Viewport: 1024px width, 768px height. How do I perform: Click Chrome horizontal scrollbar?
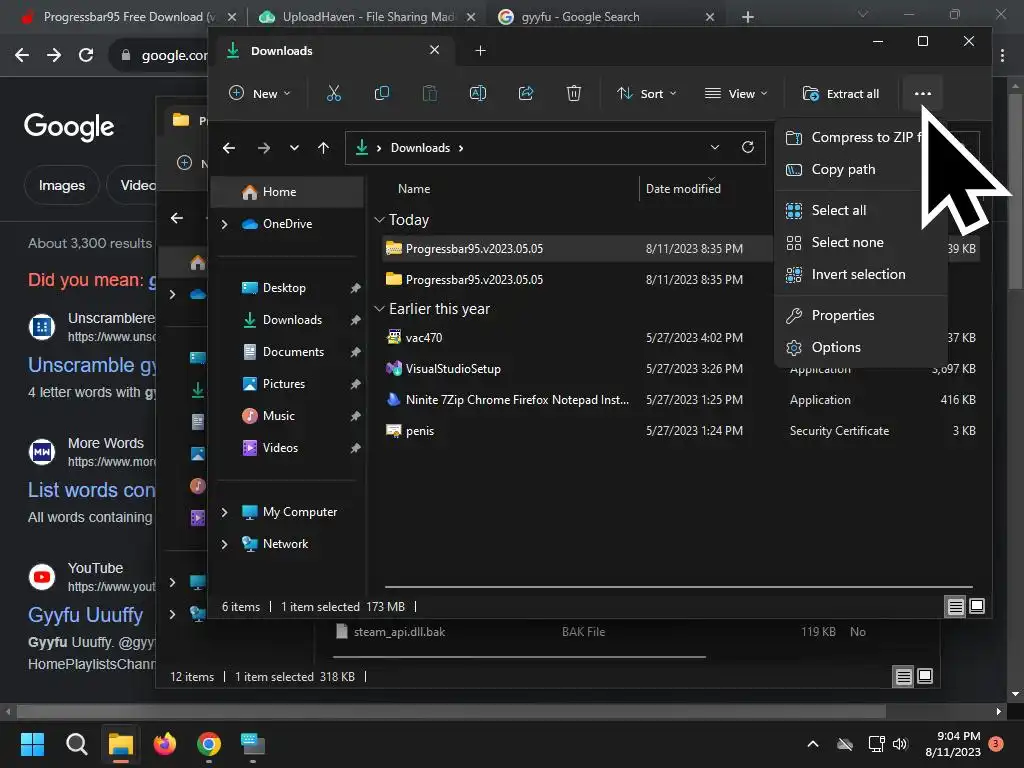(451, 711)
